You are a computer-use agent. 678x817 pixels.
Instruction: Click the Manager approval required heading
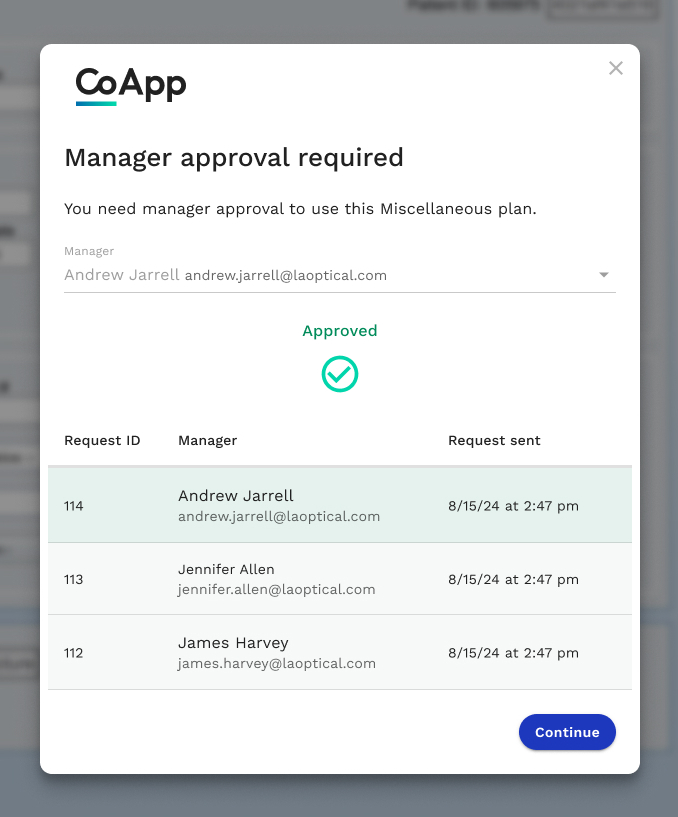pos(234,158)
